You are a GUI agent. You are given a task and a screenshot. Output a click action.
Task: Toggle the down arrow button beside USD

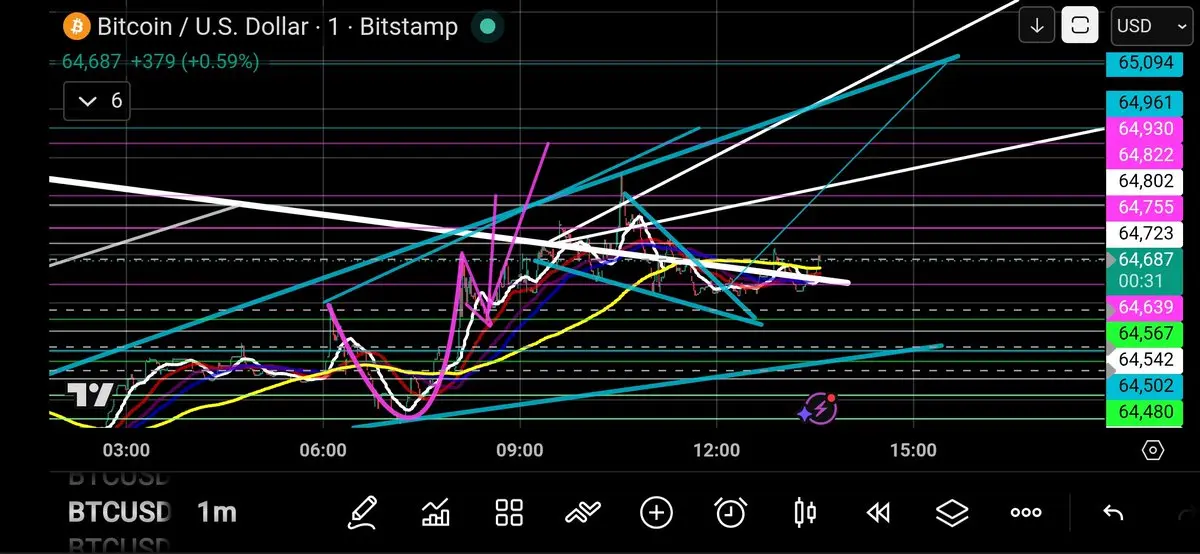click(x=1037, y=26)
